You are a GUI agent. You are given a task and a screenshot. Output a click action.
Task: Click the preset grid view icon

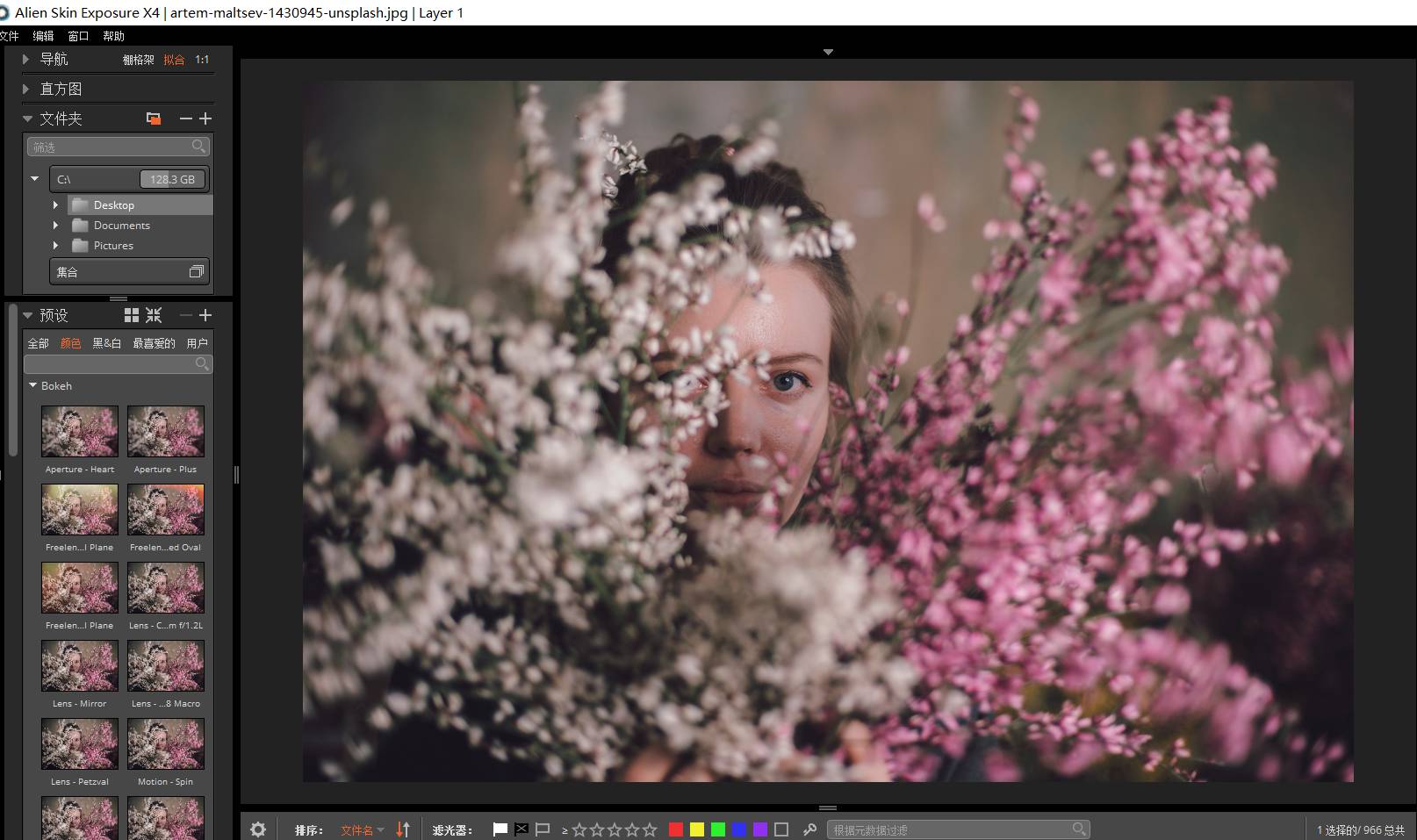pyautogui.click(x=132, y=315)
